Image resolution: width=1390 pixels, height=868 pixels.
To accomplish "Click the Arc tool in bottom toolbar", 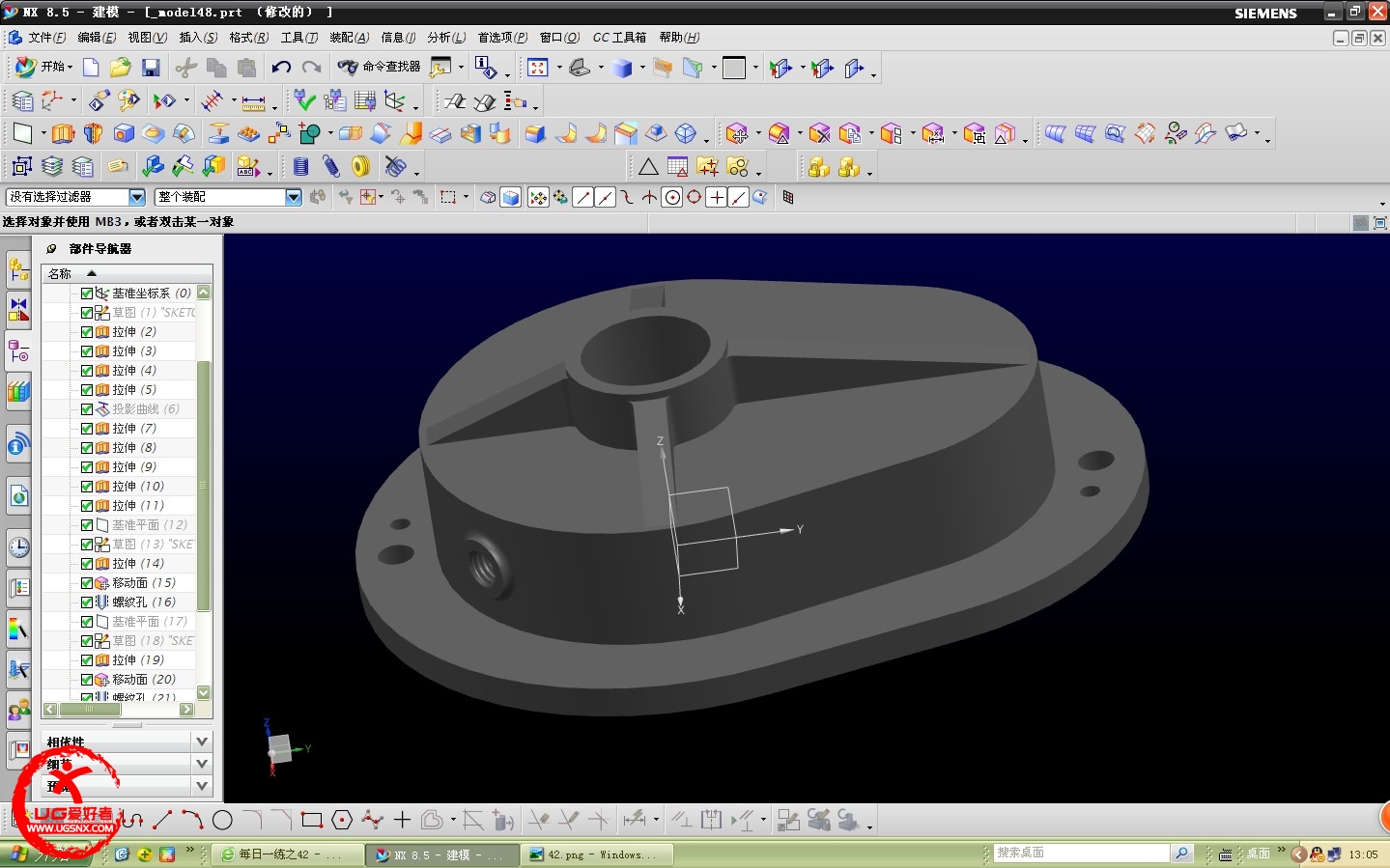I will [x=192, y=821].
